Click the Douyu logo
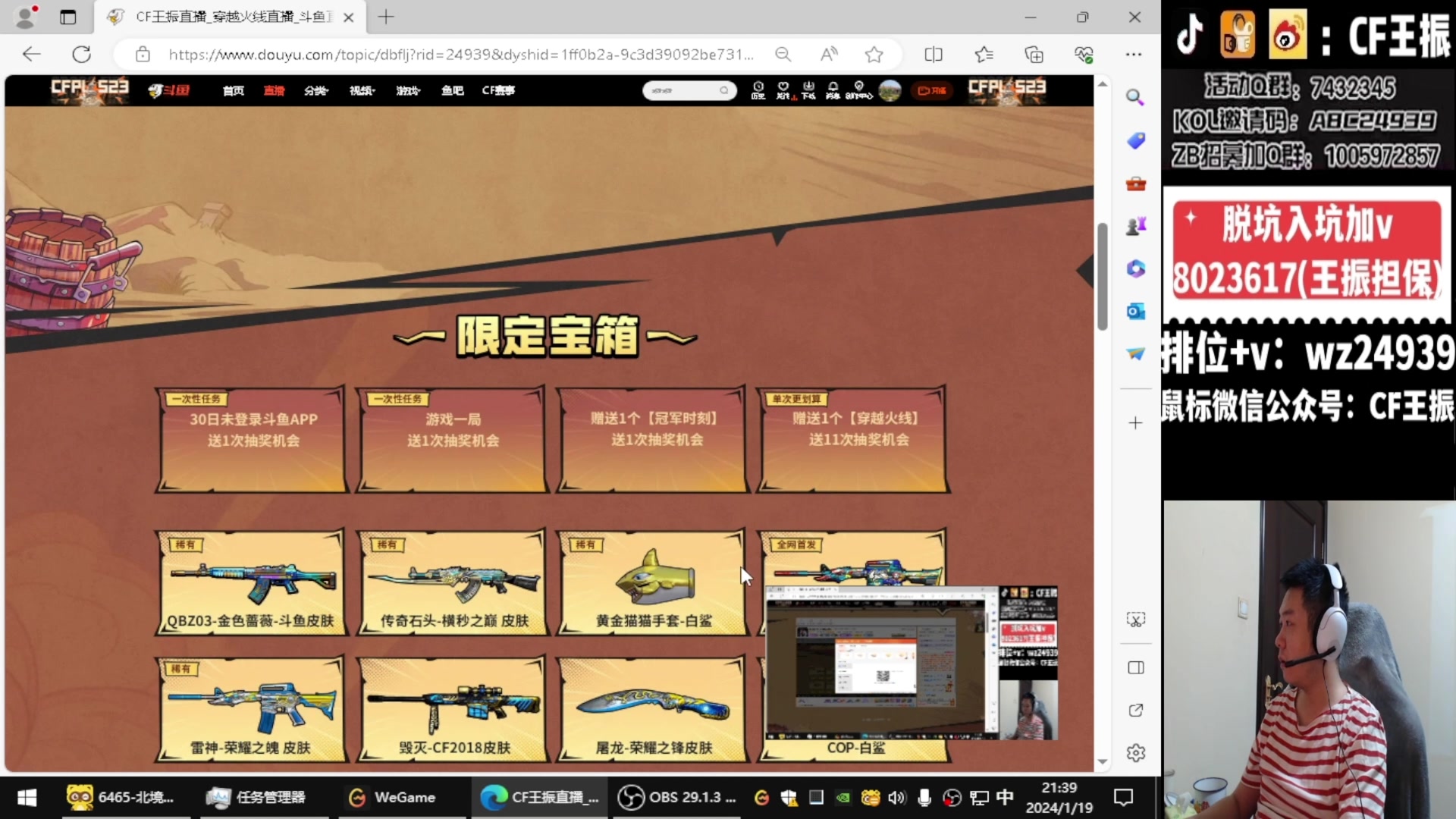This screenshot has height=819, width=1456. click(168, 90)
